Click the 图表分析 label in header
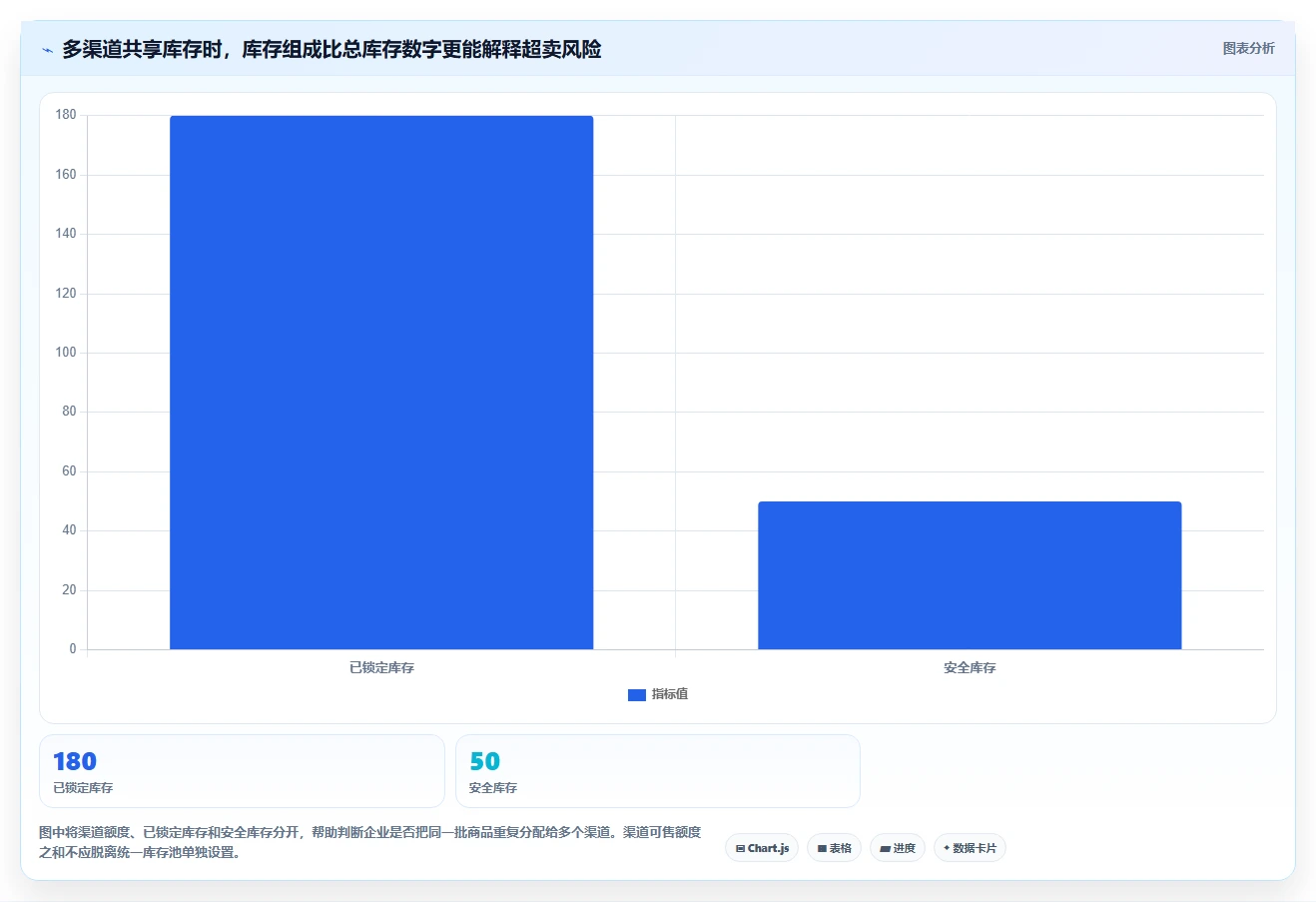This screenshot has width=1316, height=902. tap(1248, 48)
